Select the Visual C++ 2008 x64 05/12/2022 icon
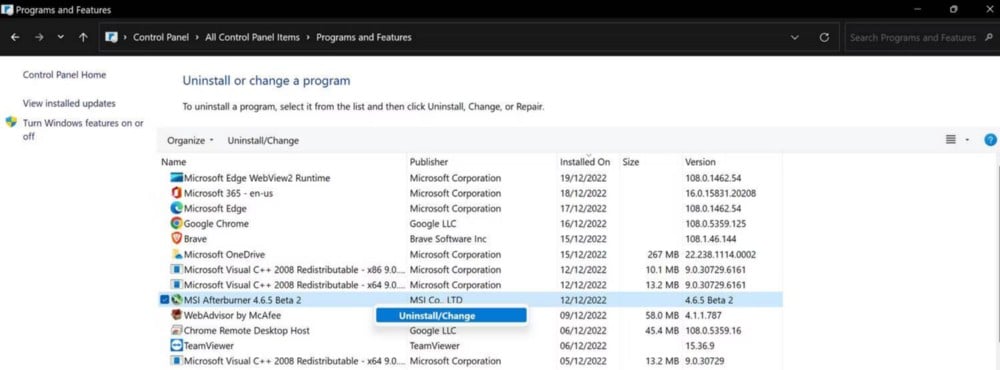Screen dimensions: 1000x370 (x=177, y=361)
